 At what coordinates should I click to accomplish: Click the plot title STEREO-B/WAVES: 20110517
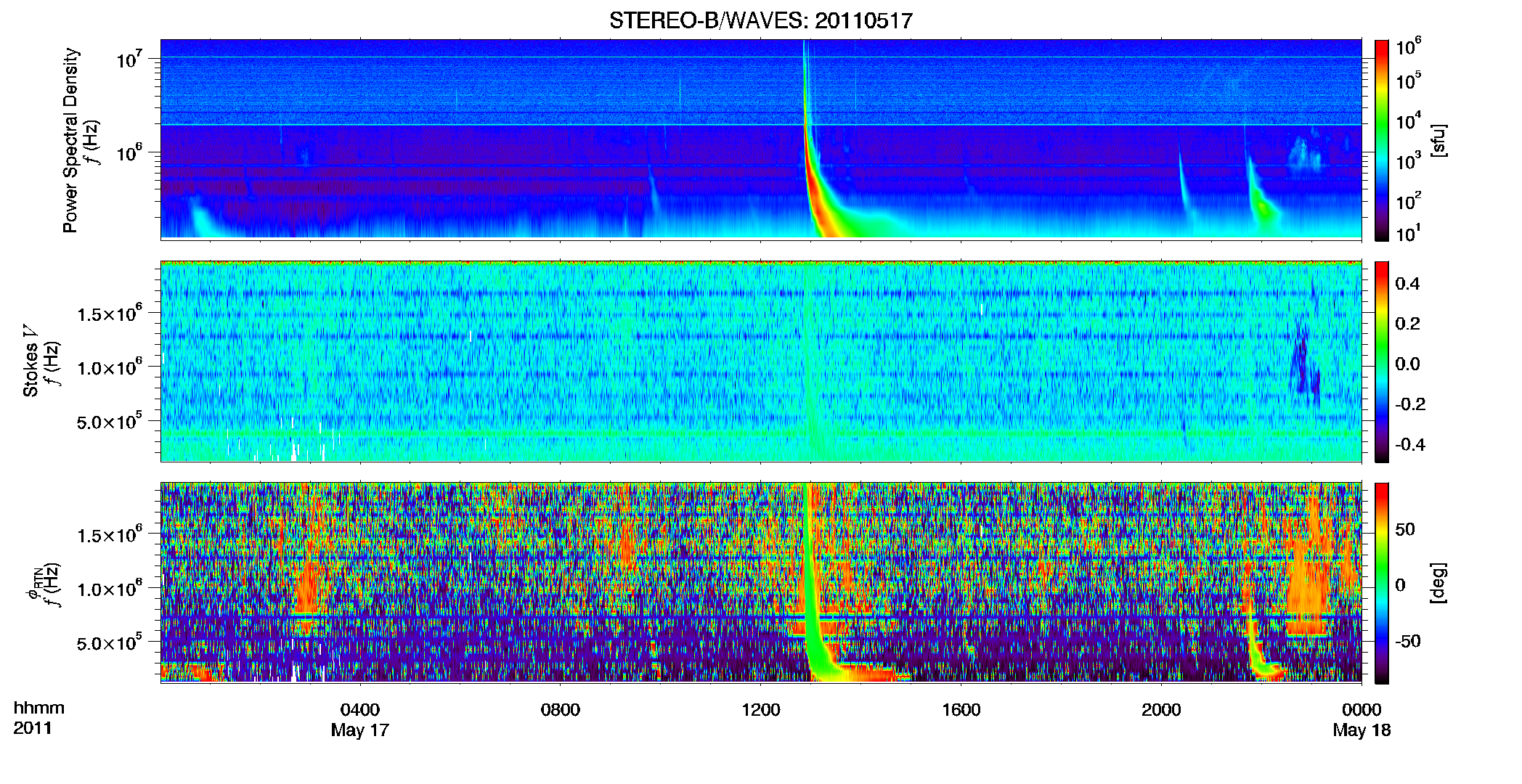click(760, 21)
